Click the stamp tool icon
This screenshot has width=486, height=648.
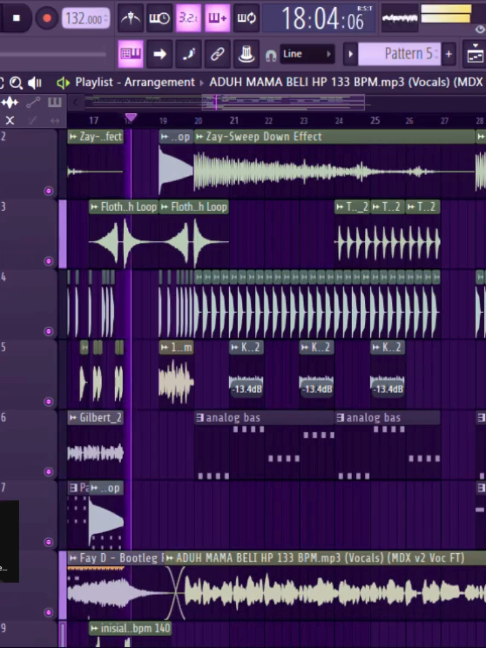coord(246,54)
